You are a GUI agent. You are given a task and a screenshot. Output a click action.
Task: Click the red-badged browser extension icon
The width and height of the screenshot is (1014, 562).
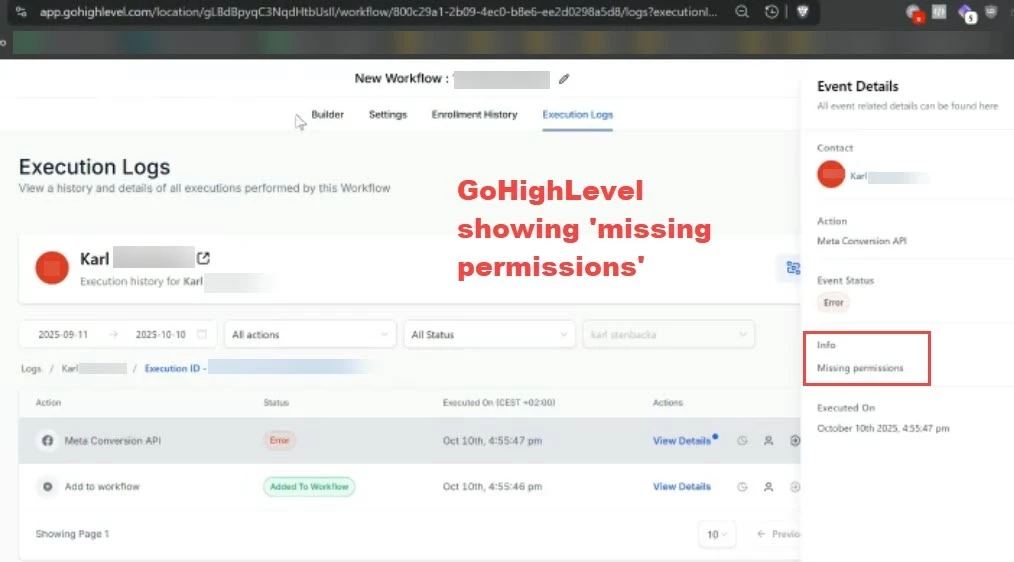pyautogui.click(x=914, y=13)
